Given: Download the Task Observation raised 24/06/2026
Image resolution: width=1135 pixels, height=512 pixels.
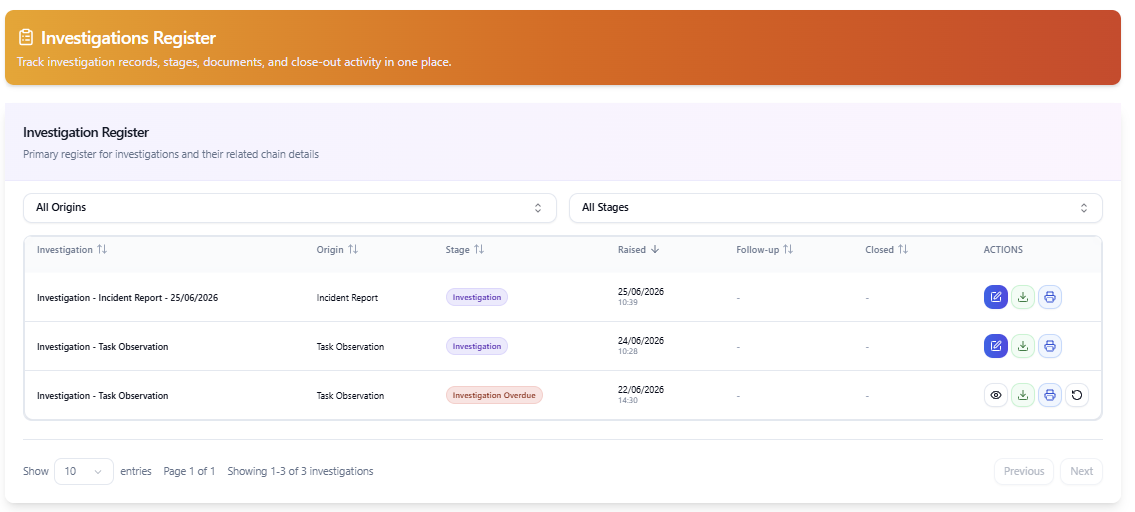Looking at the screenshot, I should pos(1023,346).
